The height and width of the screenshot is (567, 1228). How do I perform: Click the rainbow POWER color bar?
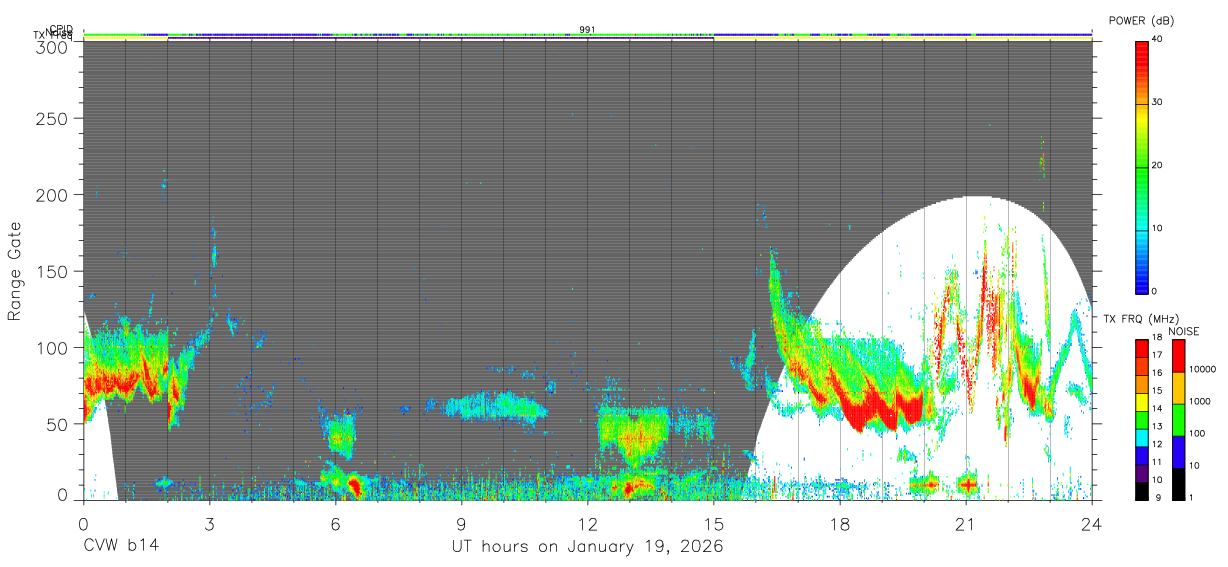pos(1141,166)
